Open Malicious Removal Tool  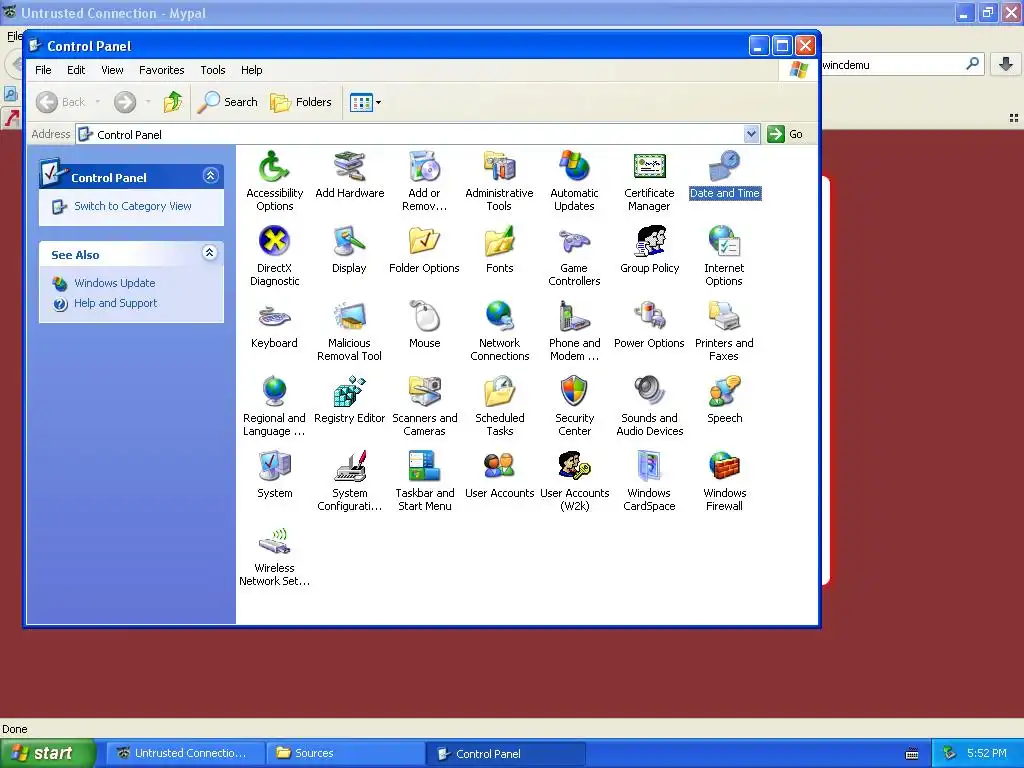tap(349, 317)
